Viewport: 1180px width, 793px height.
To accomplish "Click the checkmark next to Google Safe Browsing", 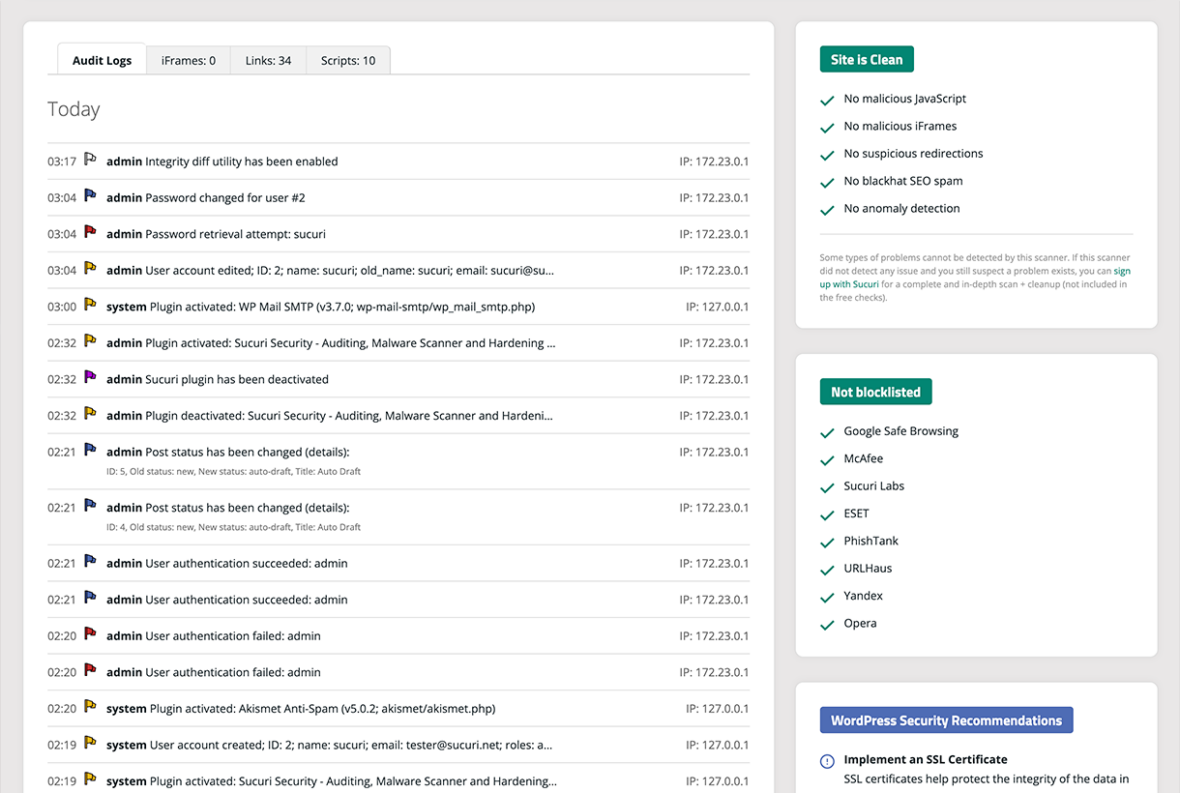I will pyautogui.click(x=827, y=433).
